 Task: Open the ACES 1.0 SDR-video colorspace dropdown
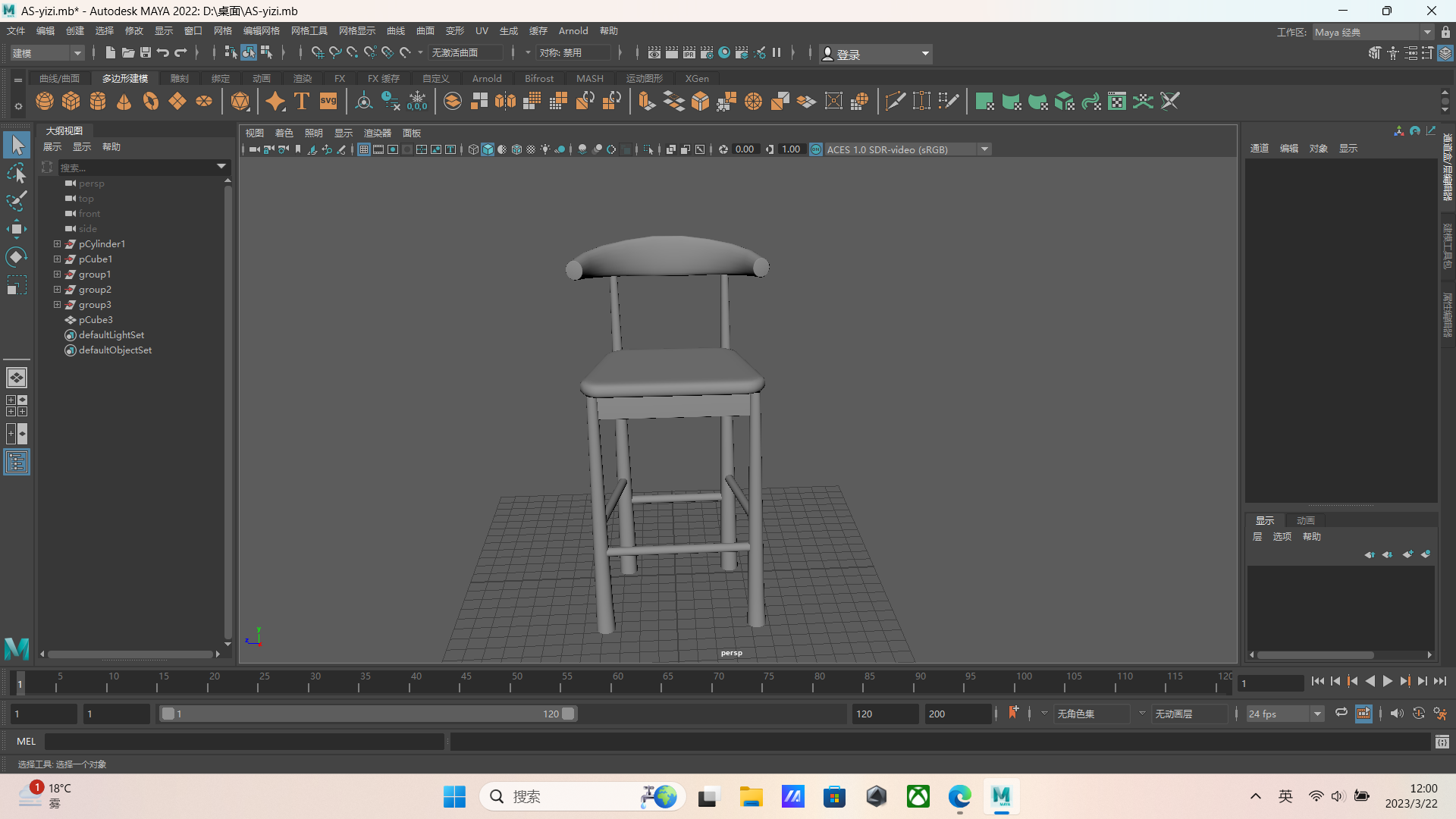pyautogui.click(x=984, y=149)
